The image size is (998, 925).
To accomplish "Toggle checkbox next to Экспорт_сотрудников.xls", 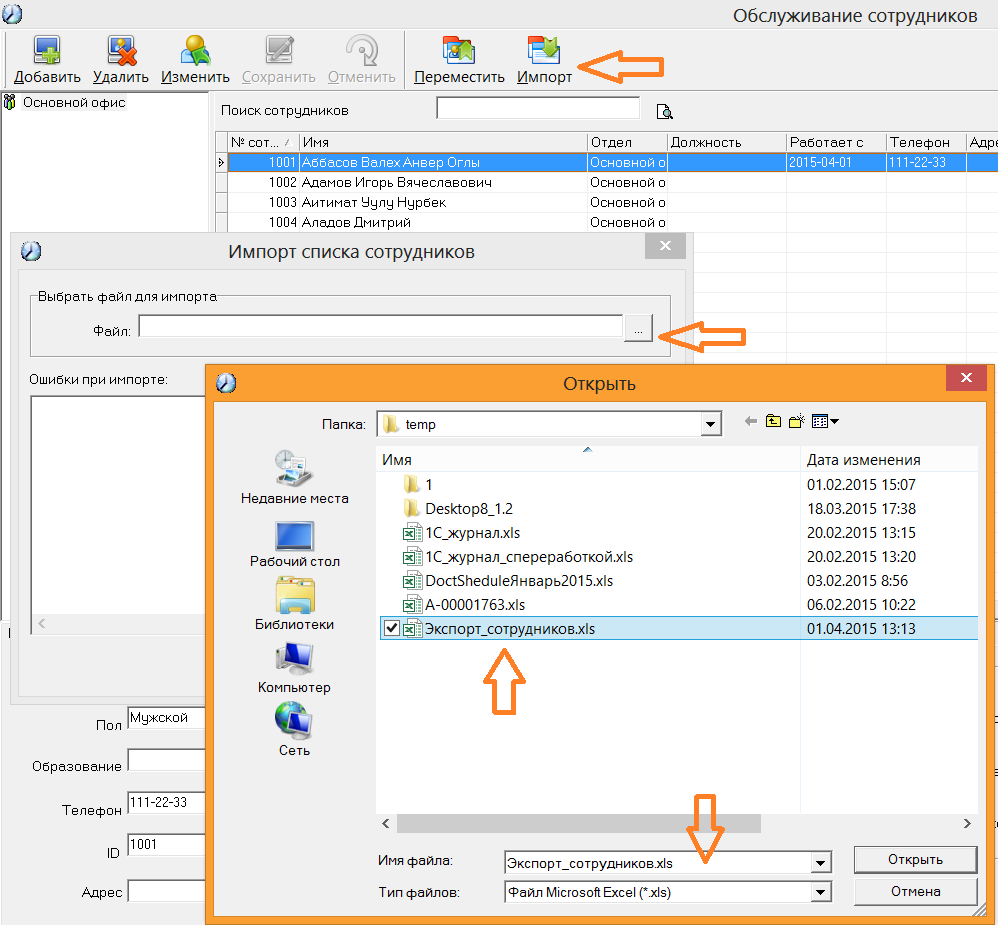I will click(391, 629).
